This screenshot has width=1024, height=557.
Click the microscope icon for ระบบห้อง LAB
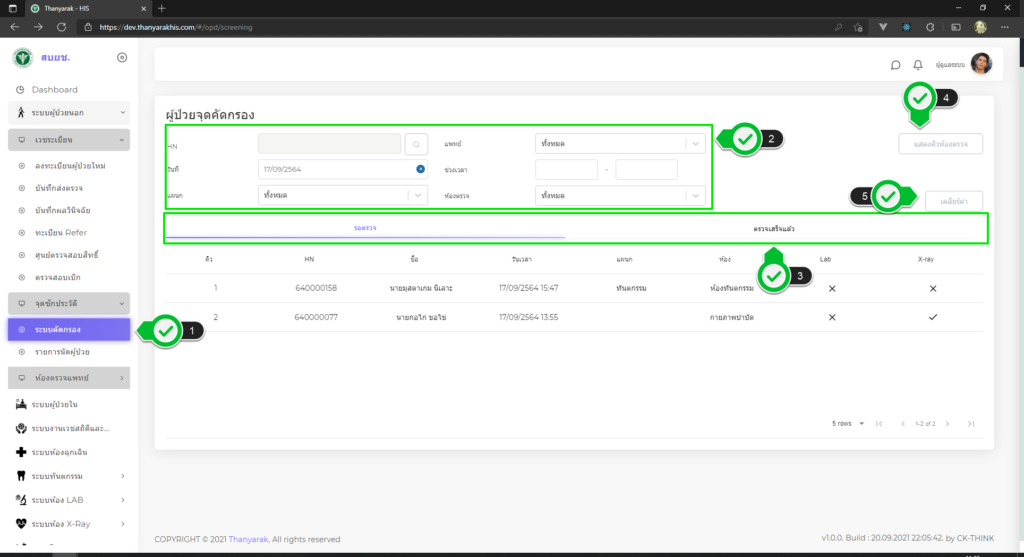21,499
